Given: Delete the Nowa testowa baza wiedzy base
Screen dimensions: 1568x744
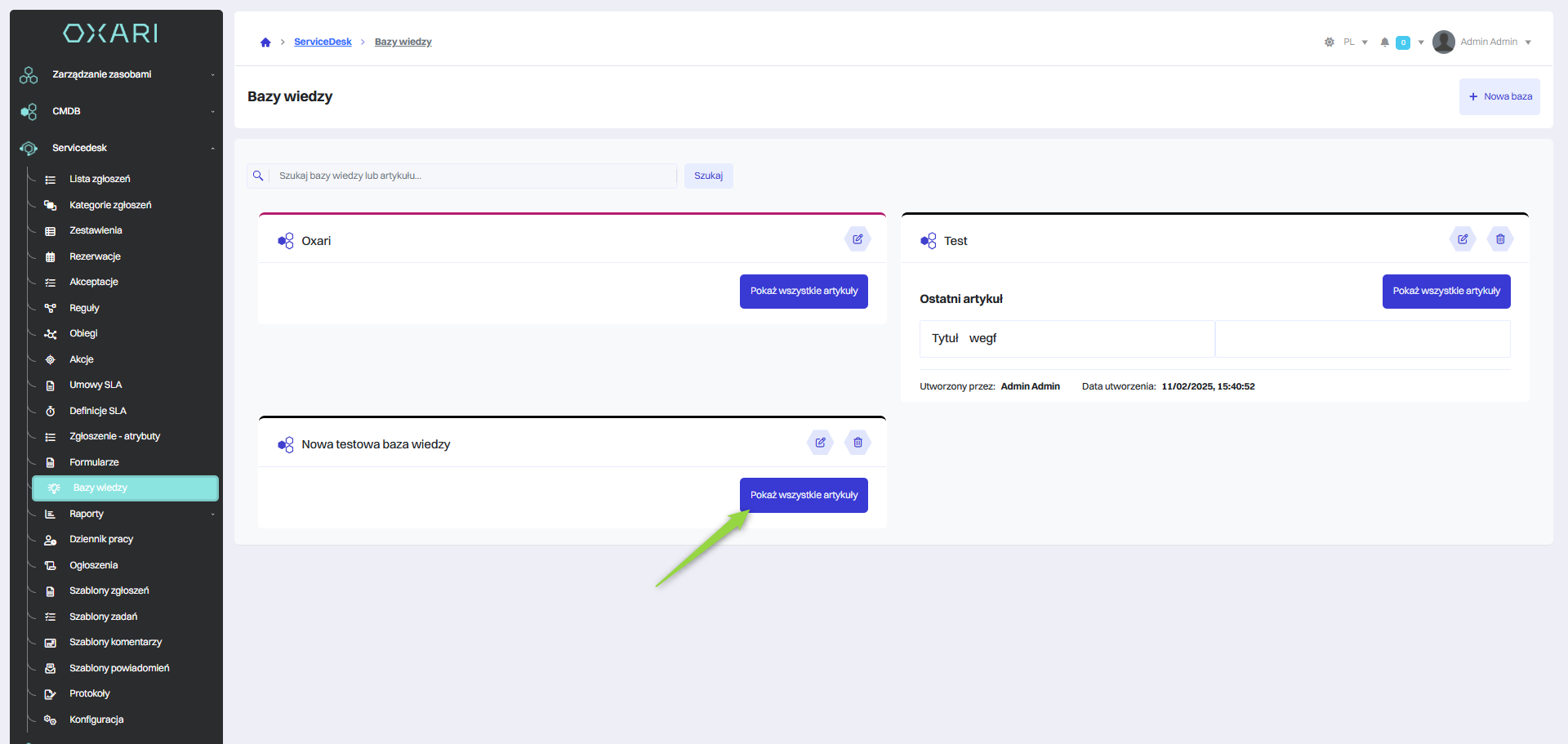Looking at the screenshot, I should [857, 443].
